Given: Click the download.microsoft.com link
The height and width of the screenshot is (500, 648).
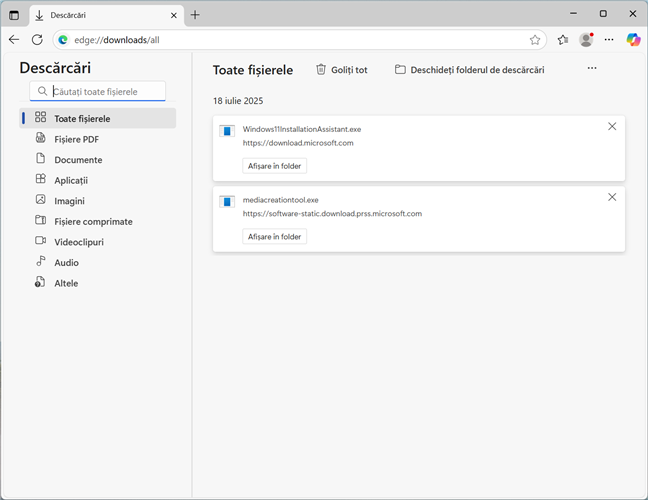Looking at the screenshot, I should [x=298, y=143].
